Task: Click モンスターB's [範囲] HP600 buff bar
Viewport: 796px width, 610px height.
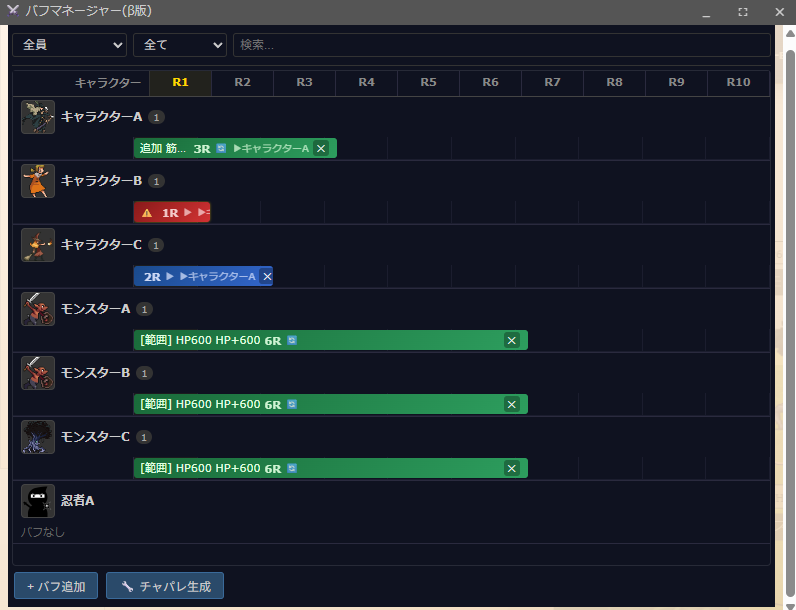Action: 330,404
